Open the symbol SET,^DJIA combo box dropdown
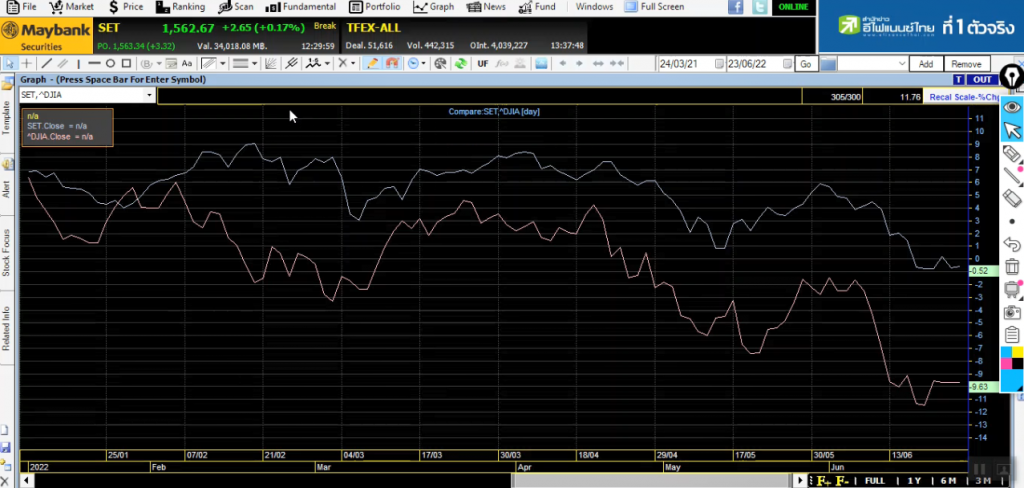Screen dimensions: 1024x488 (149, 95)
